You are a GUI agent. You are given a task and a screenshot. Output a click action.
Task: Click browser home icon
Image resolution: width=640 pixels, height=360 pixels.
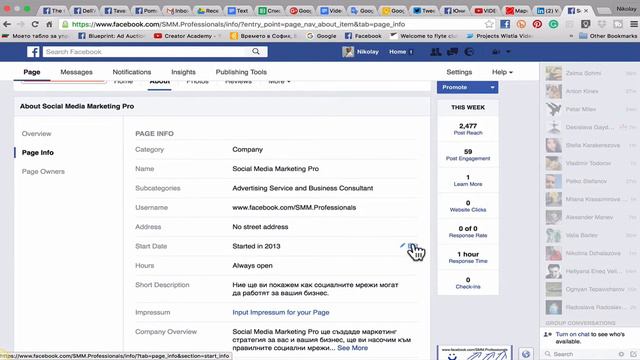pos(49,24)
